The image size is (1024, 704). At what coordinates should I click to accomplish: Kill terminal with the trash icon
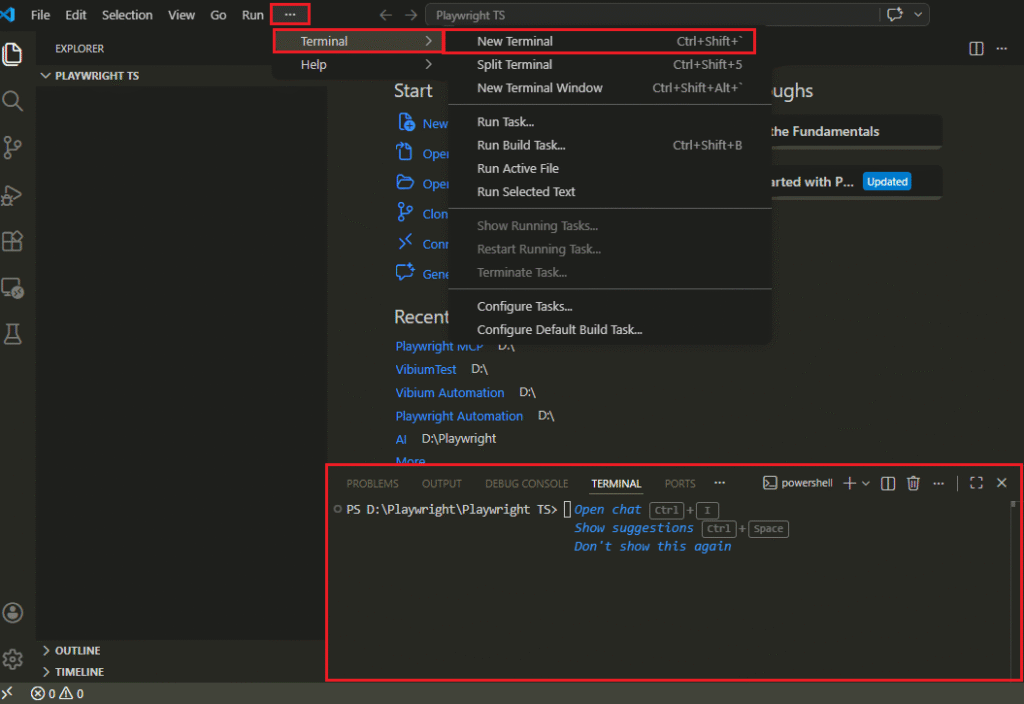tap(914, 483)
